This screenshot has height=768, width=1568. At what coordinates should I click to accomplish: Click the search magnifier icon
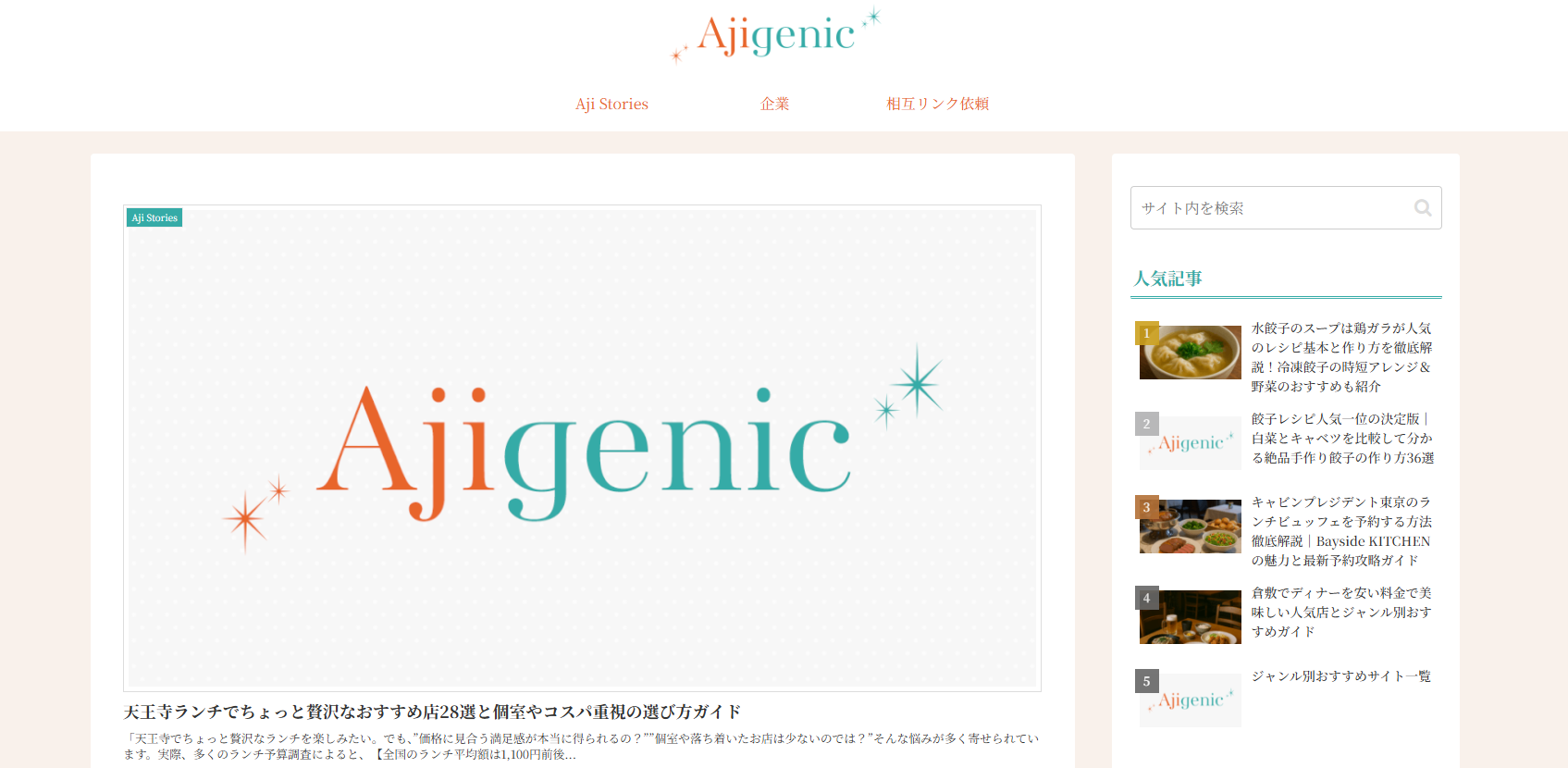pos(1423,208)
